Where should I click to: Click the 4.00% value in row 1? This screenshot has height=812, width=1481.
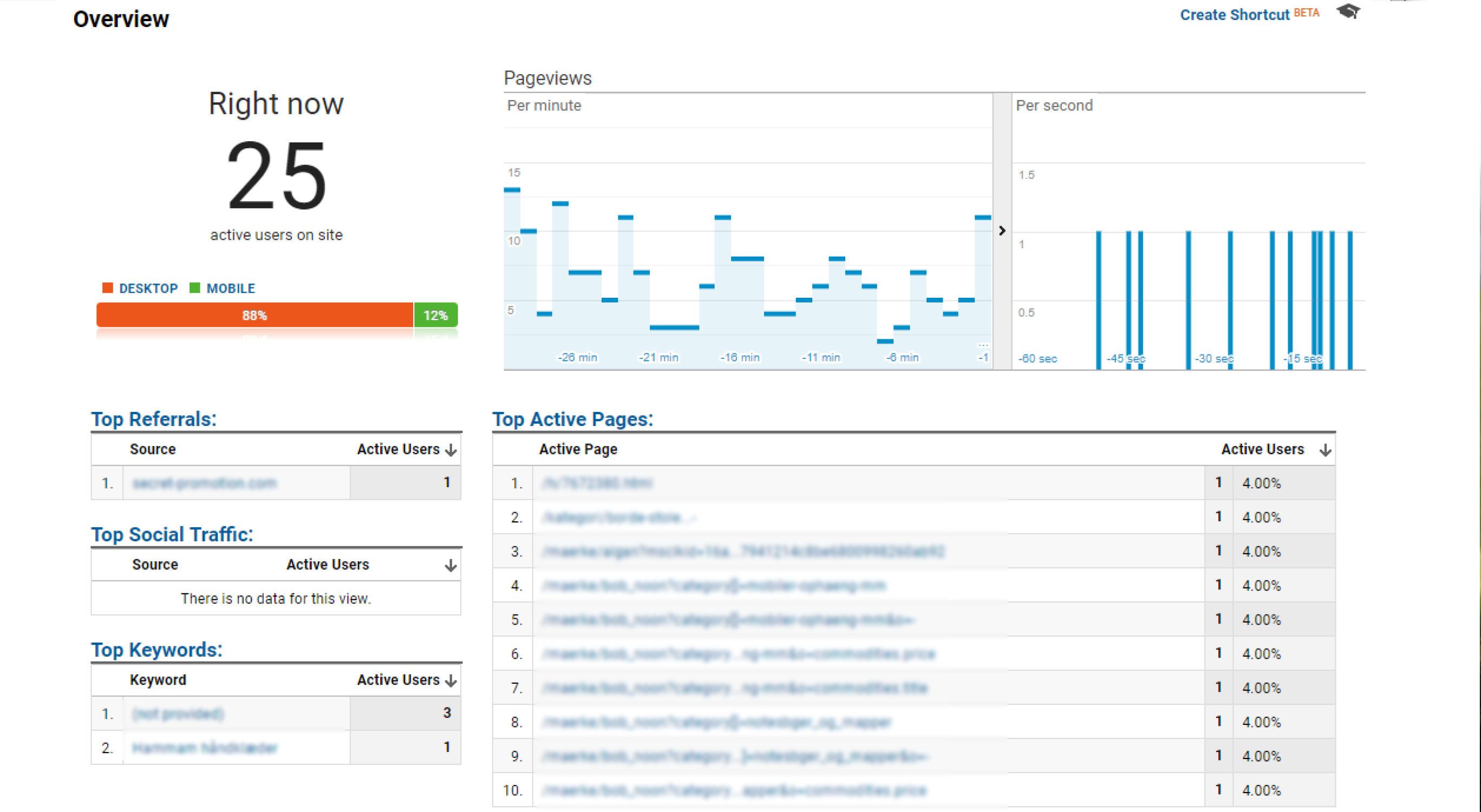(x=1261, y=483)
